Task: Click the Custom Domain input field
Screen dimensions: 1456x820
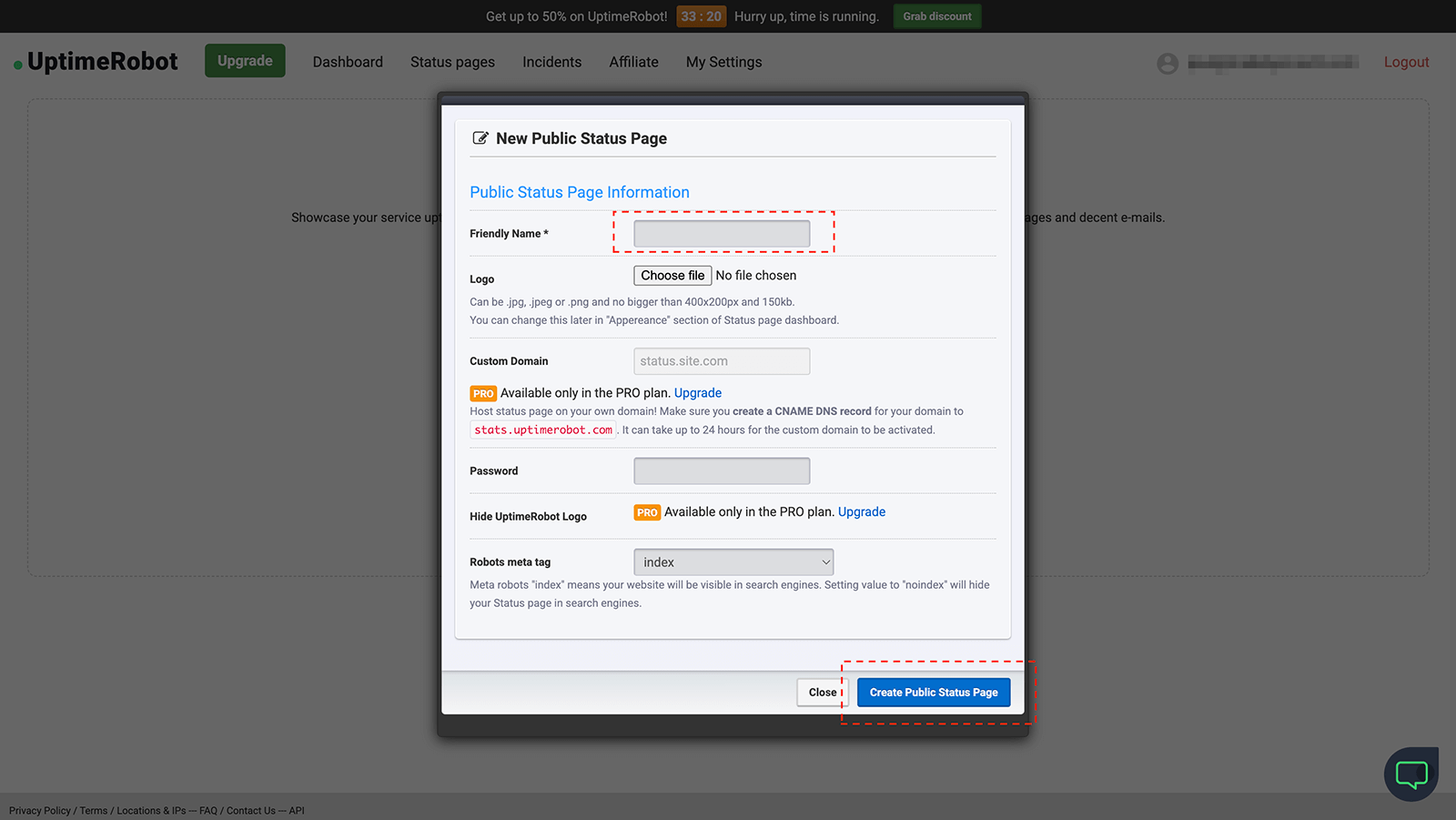Action: pos(722,361)
